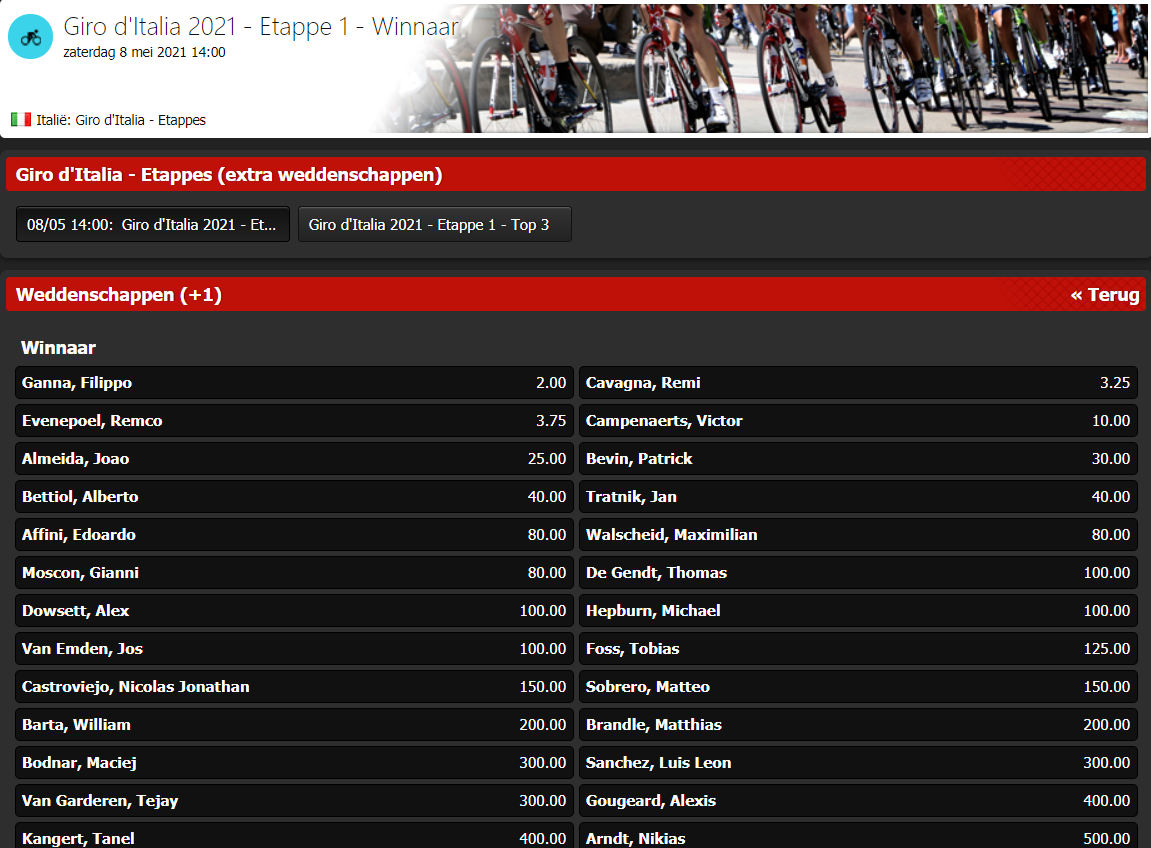Image resolution: width=1151 pixels, height=848 pixels.
Task: Click the cyclists header banner image
Action: [x=800, y=68]
